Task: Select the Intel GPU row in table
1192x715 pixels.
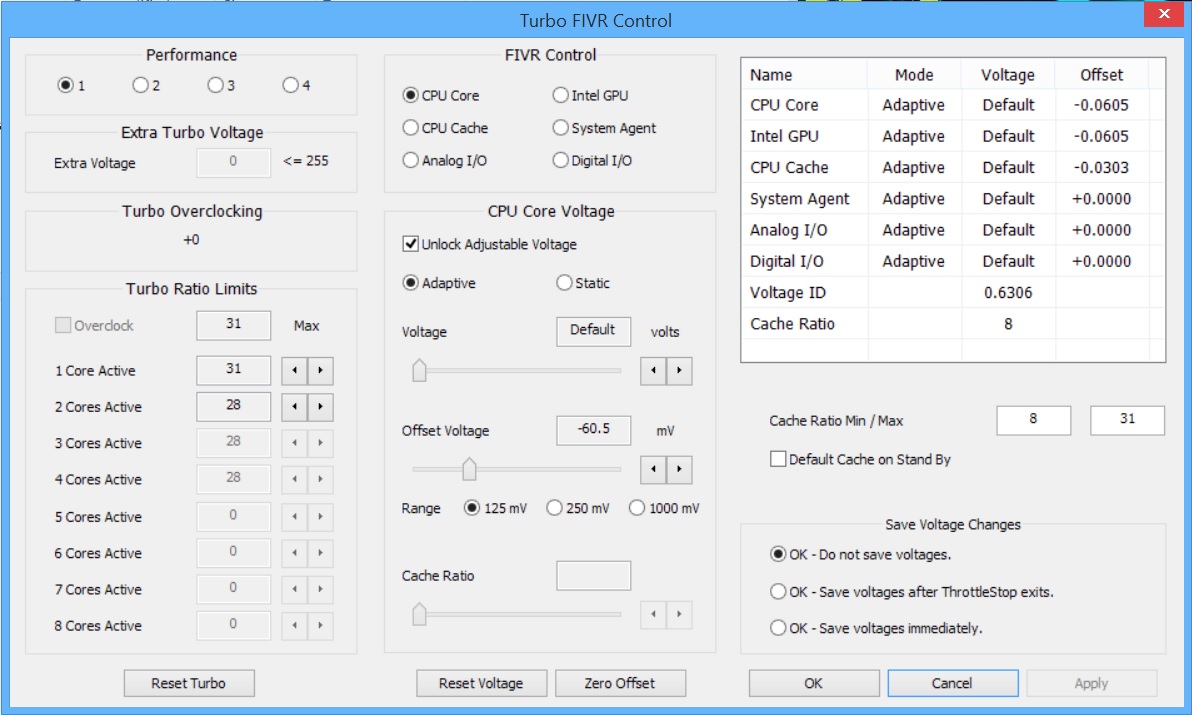Action: [x=953, y=136]
